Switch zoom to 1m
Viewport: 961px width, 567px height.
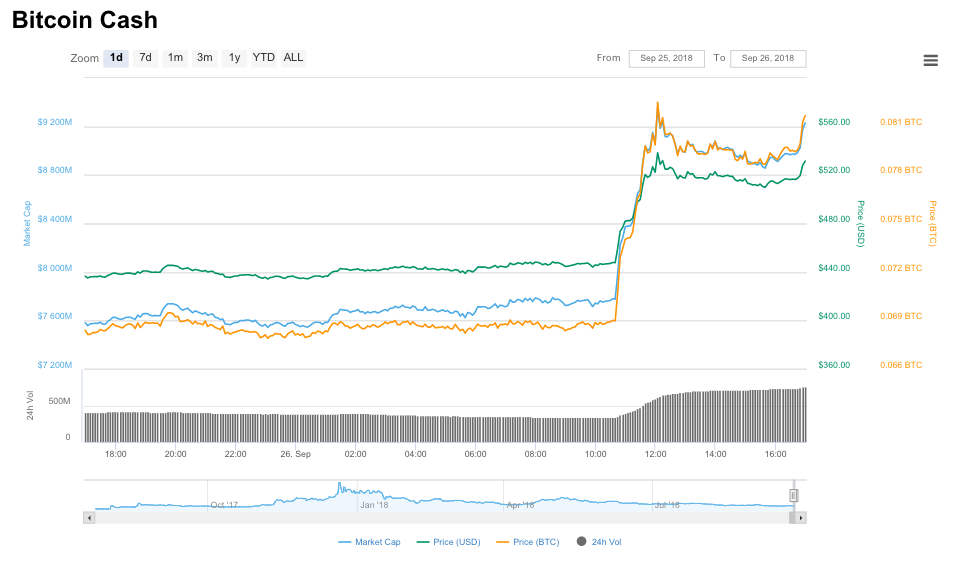pos(175,58)
